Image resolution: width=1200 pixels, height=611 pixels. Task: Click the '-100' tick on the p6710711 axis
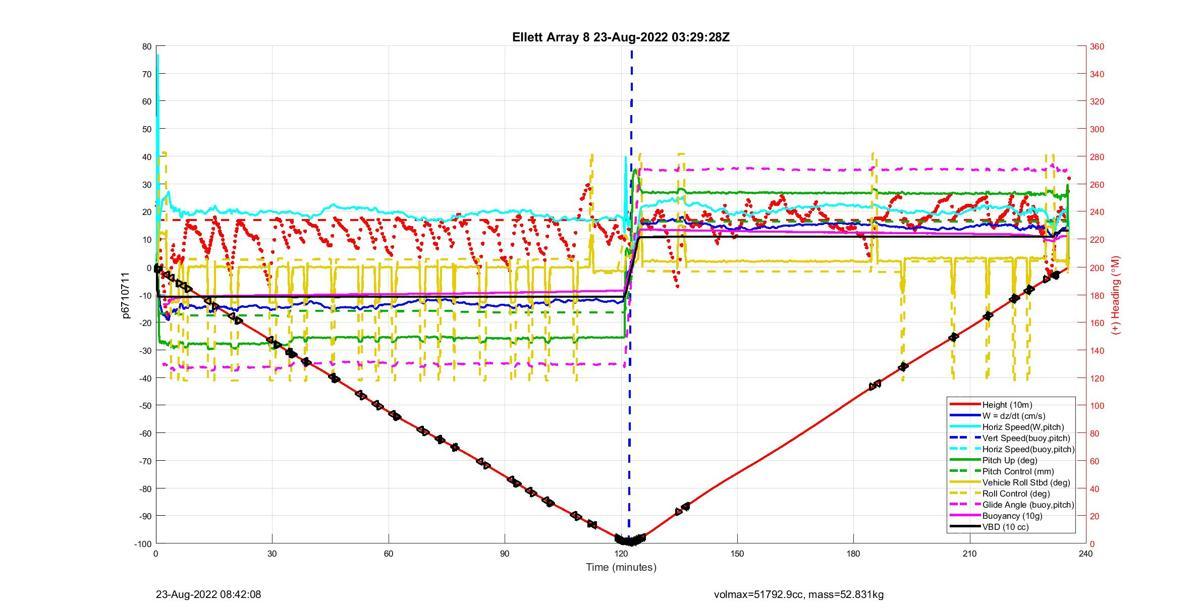[142, 543]
